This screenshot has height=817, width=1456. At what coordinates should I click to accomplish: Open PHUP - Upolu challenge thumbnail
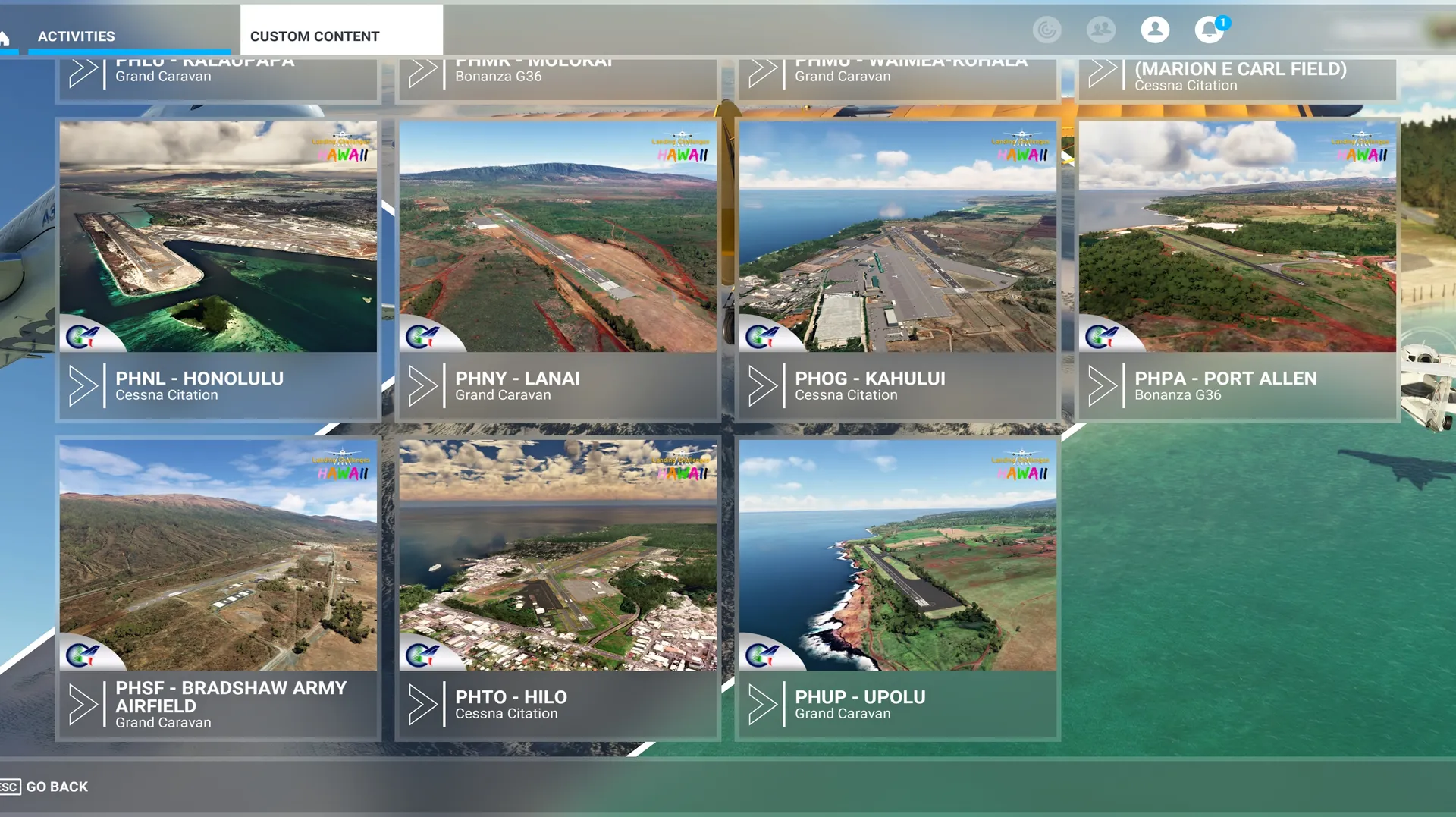898,555
